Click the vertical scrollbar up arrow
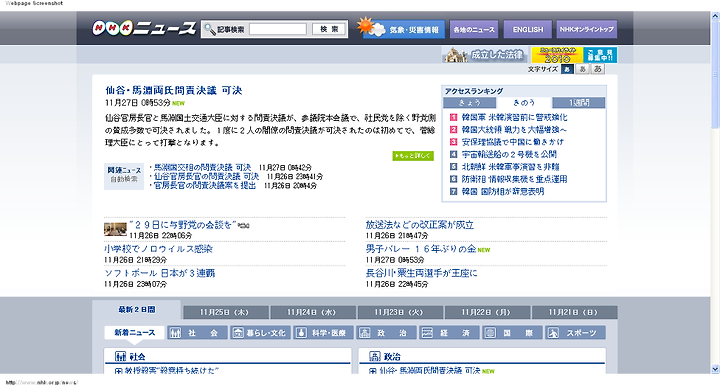This screenshot has height=385, width=720. tap(715, 15)
